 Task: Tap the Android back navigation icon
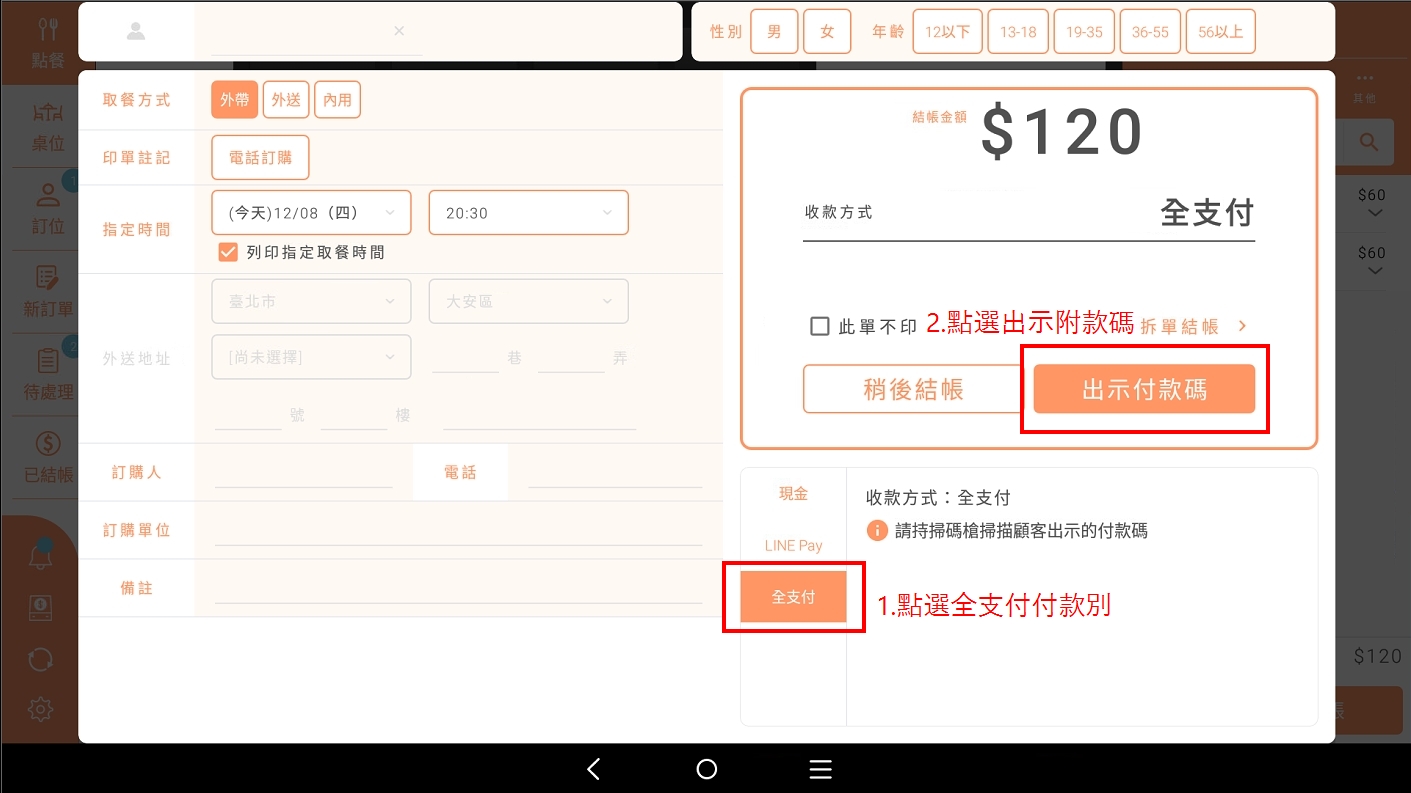click(594, 769)
